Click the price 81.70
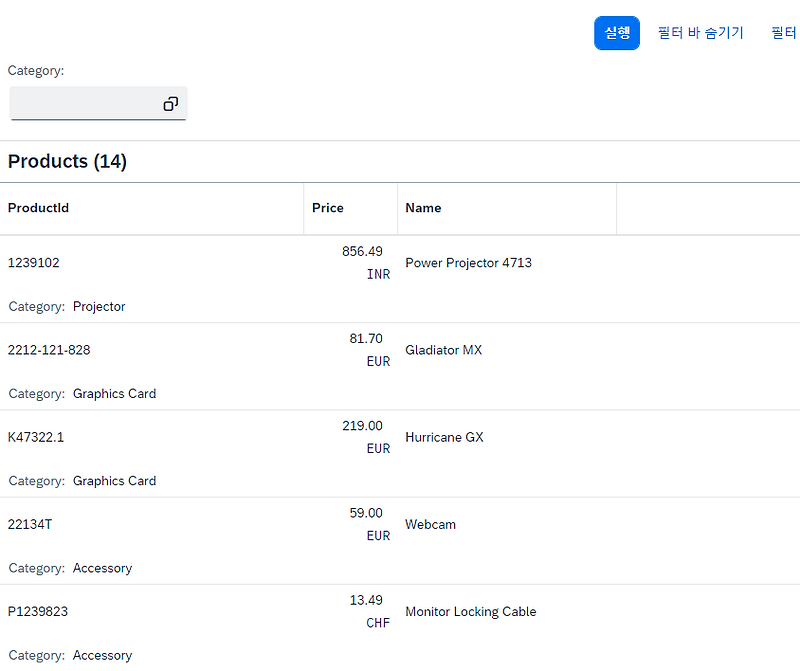800x671 pixels. 366,339
